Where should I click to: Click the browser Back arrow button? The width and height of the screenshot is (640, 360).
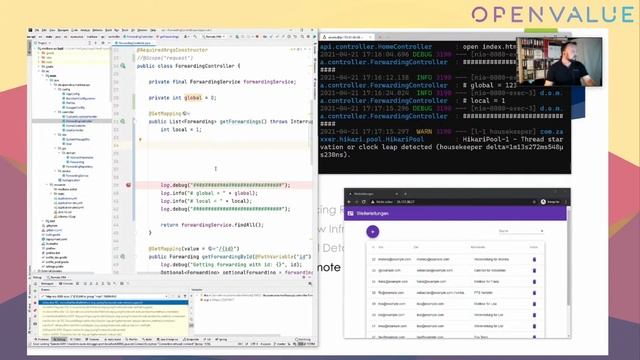pos(349,202)
